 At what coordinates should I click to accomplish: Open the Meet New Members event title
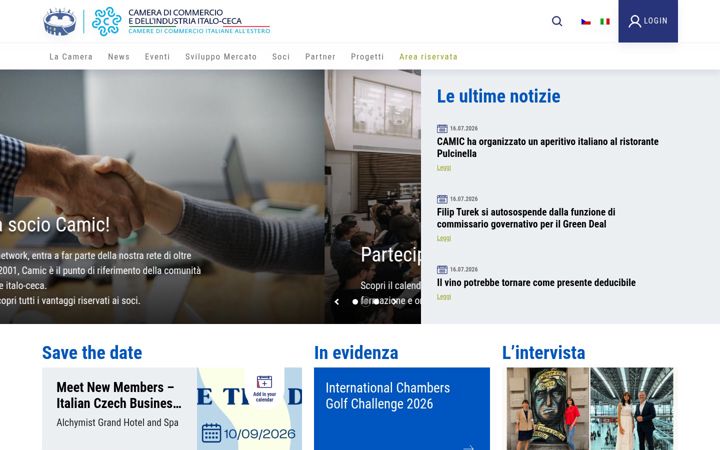click(x=119, y=395)
